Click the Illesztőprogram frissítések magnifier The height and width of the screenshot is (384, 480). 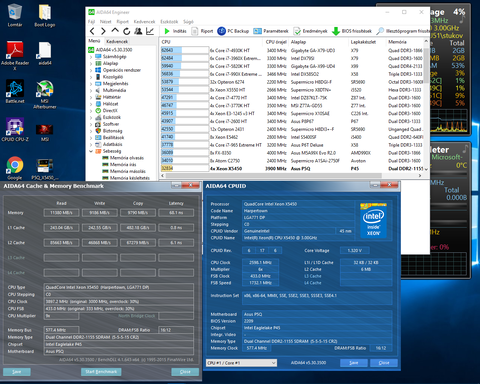380,31
